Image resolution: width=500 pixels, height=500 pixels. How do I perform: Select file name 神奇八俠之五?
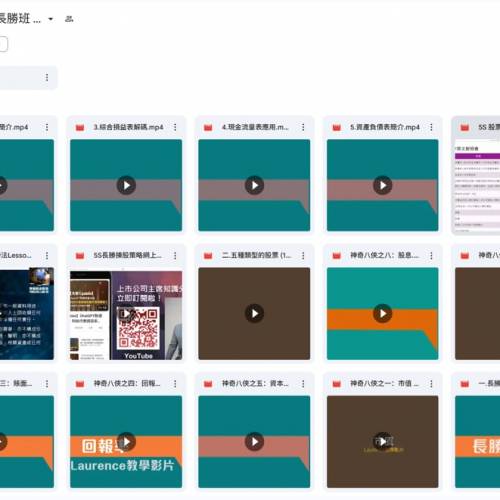click(255, 384)
